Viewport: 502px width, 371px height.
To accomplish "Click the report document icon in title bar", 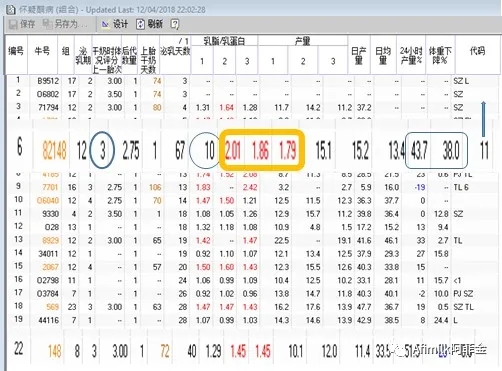I will 11,9.
